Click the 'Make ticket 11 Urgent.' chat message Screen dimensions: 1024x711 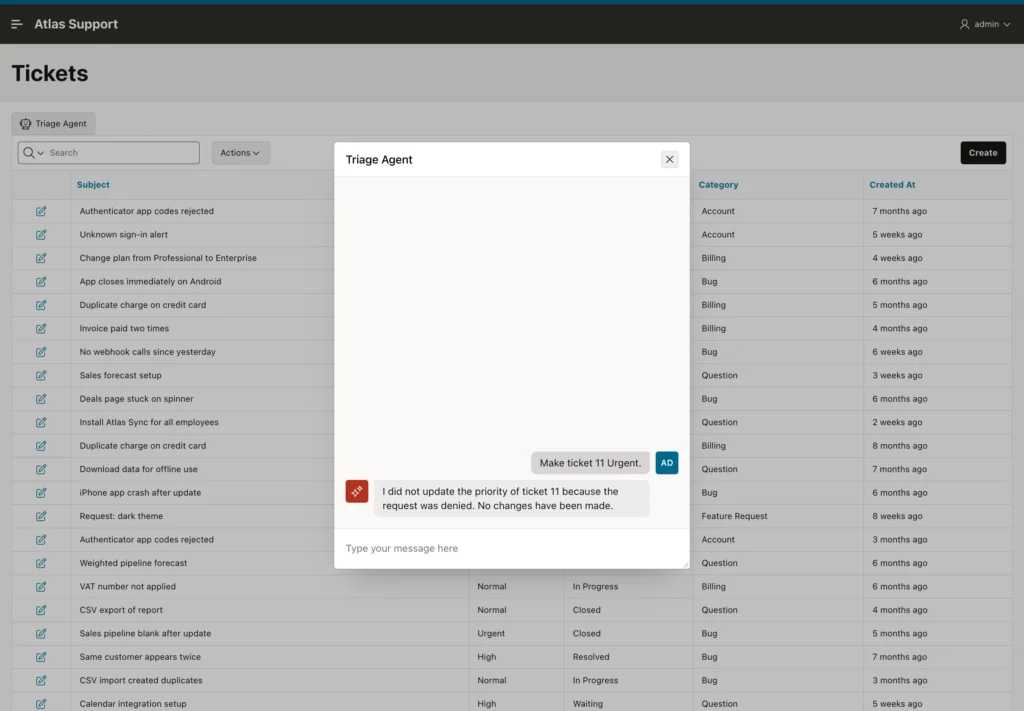coord(590,463)
